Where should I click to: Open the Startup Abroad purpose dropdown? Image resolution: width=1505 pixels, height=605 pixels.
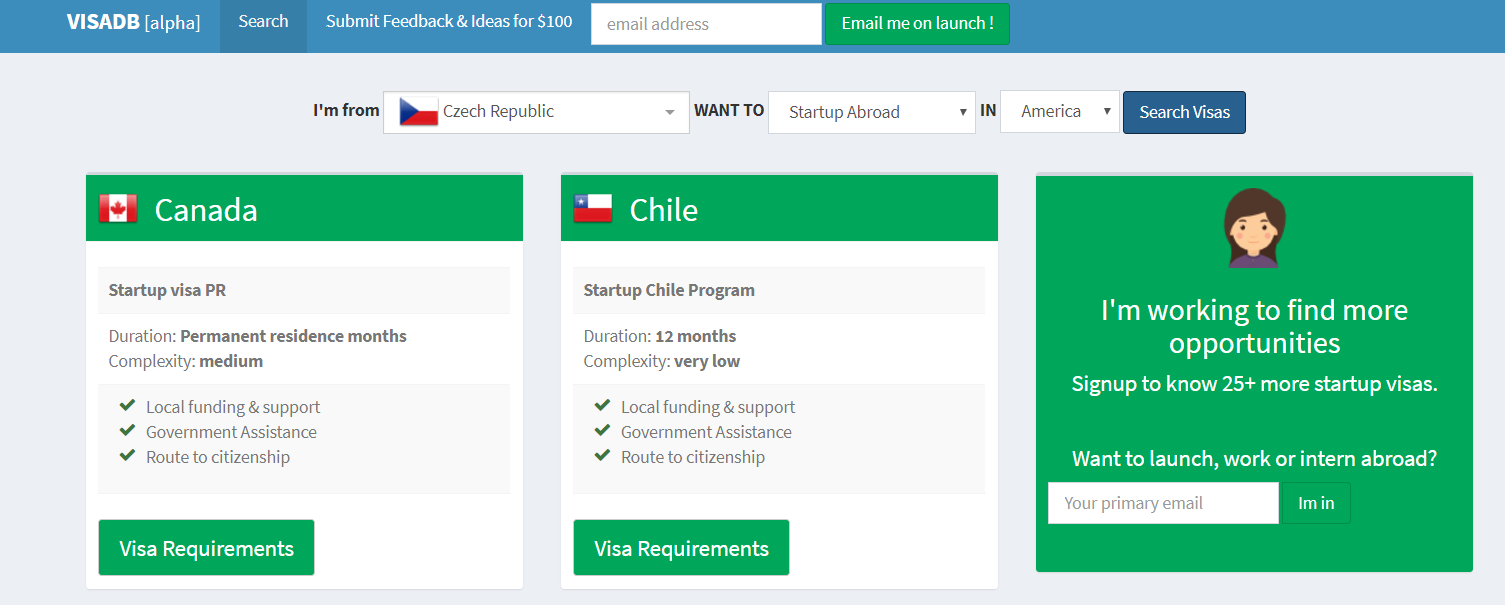tap(872, 112)
